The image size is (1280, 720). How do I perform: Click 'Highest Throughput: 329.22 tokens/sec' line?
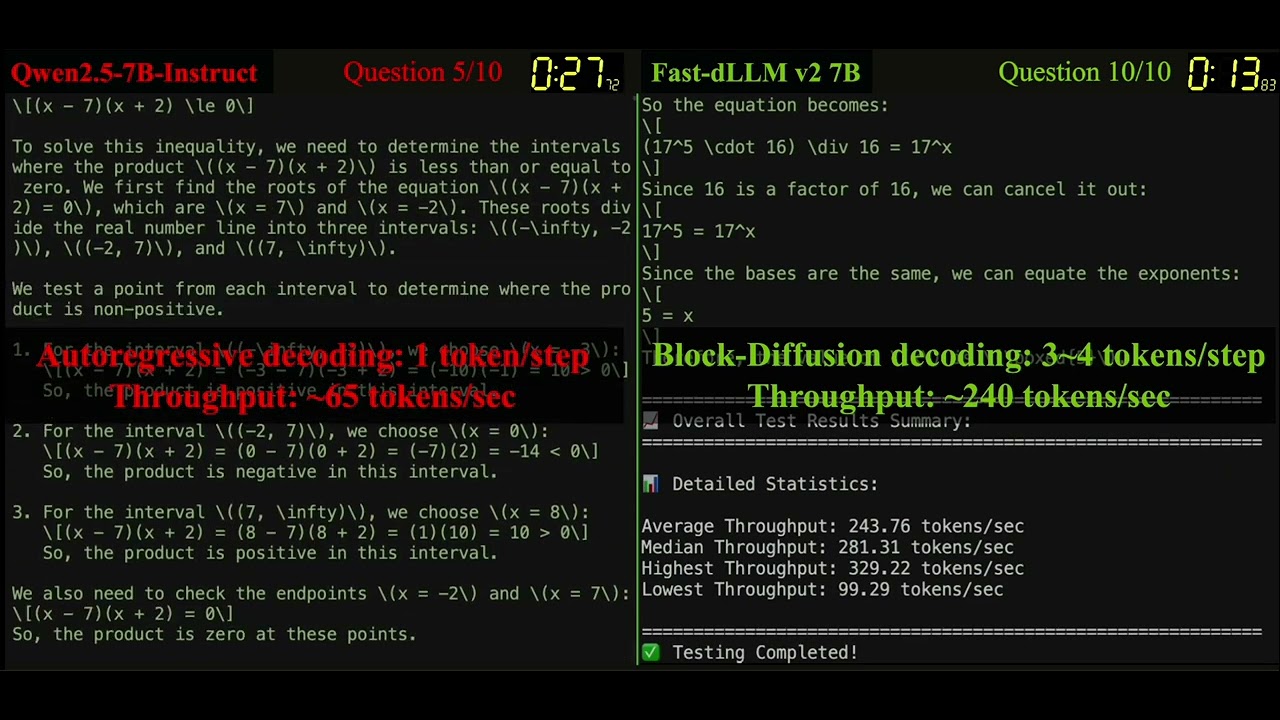(832, 568)
